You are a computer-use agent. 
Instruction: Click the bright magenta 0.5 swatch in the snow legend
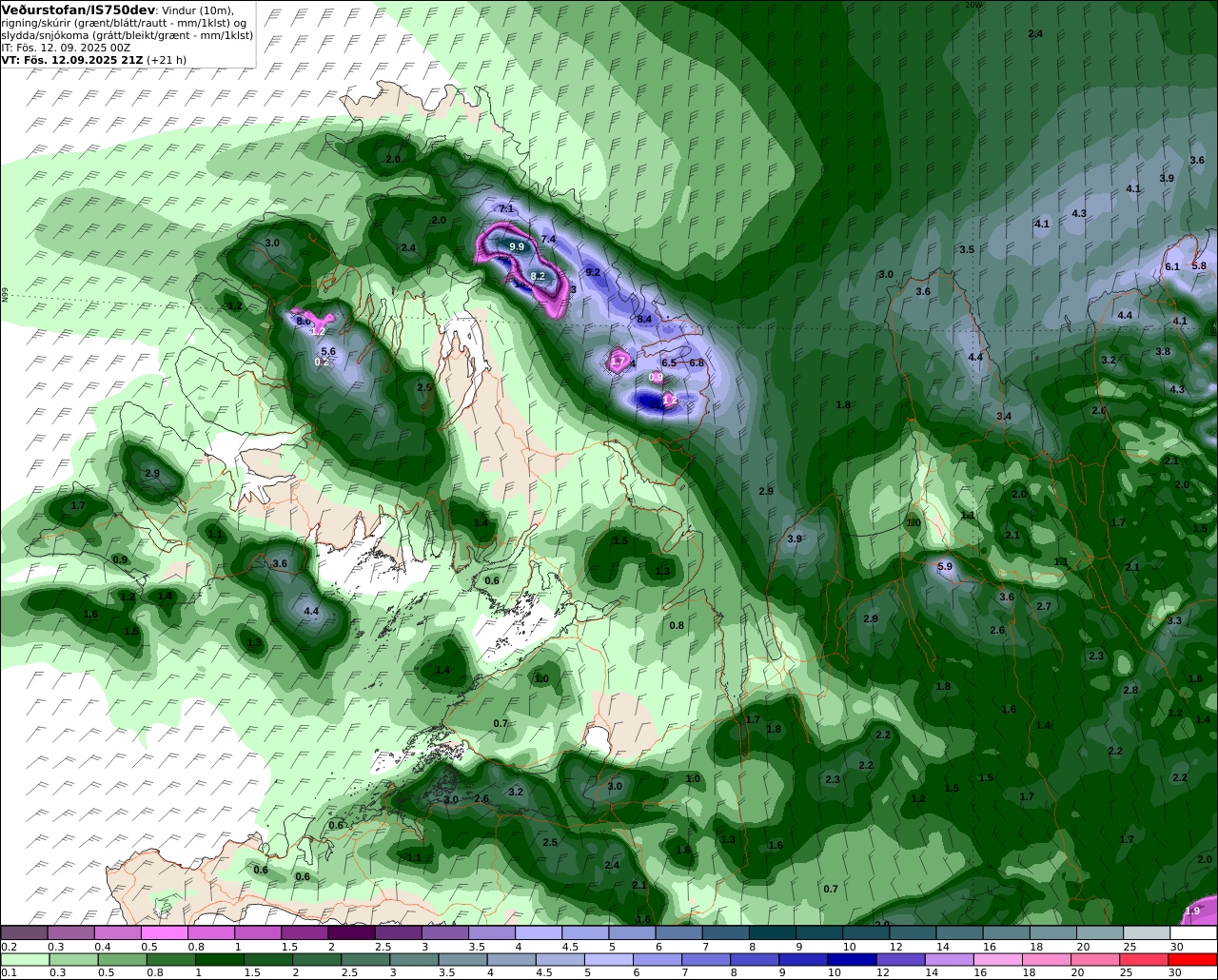click(165, 932)
